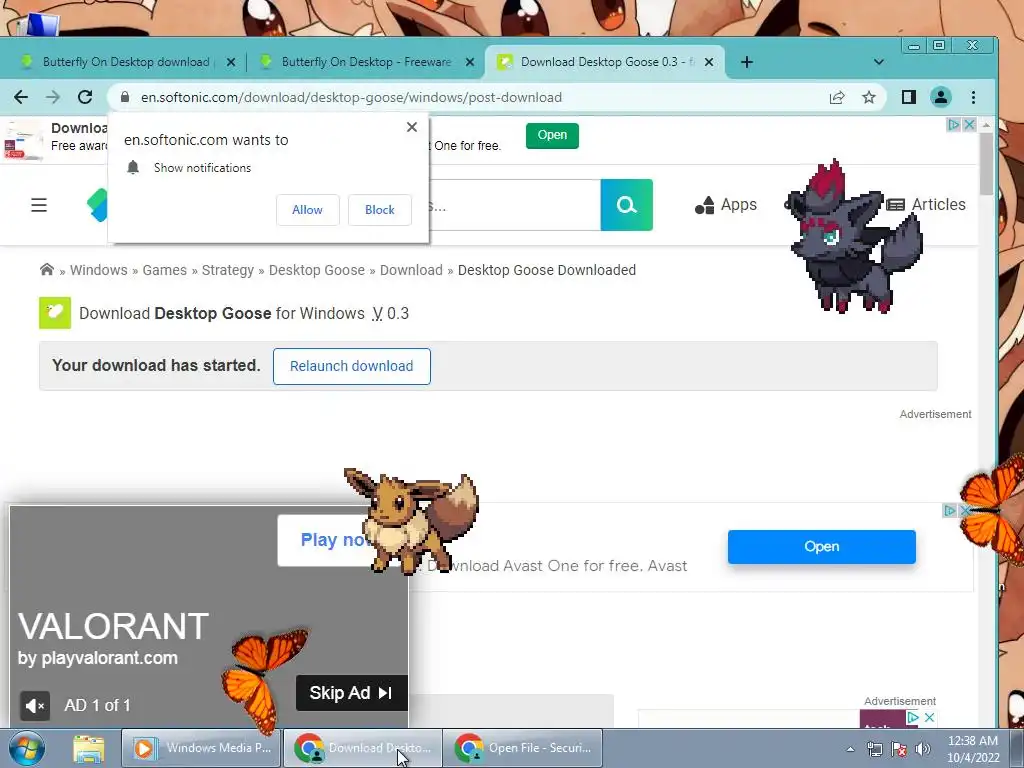Reload the page with the refresh icon

(x=85, y=97)
